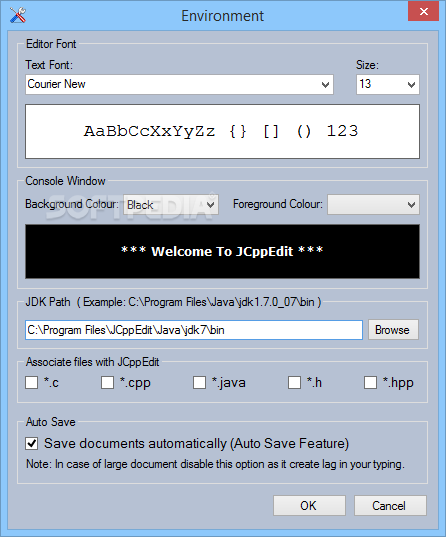The image size is (446, 537).
Task: Open the font Size dropdown
Action: tap(387, 84)
